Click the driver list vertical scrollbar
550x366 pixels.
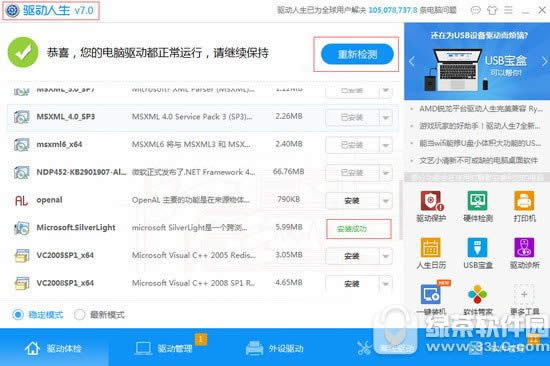click(401, 211)
